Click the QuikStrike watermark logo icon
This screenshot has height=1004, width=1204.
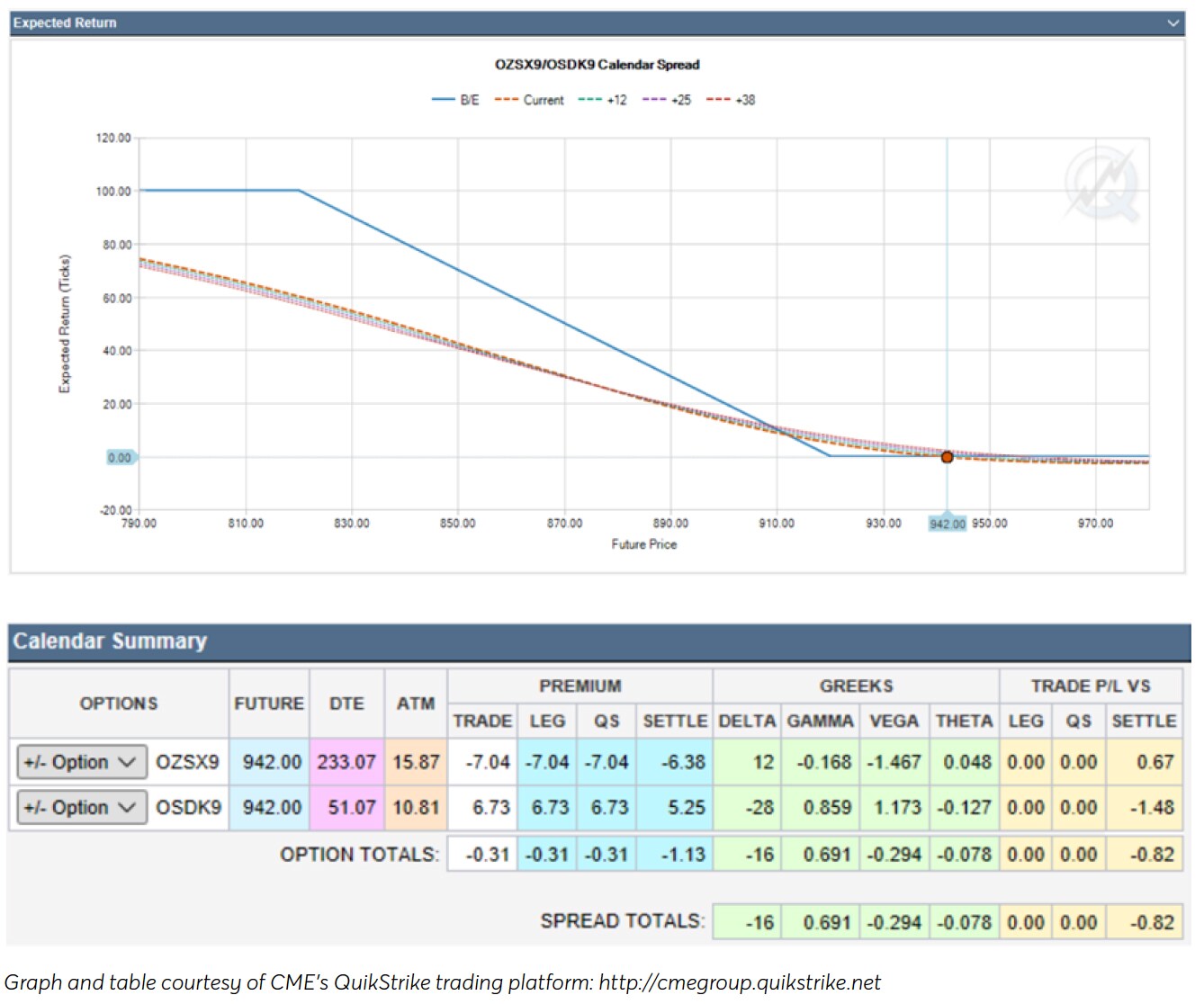(1102, 186)
